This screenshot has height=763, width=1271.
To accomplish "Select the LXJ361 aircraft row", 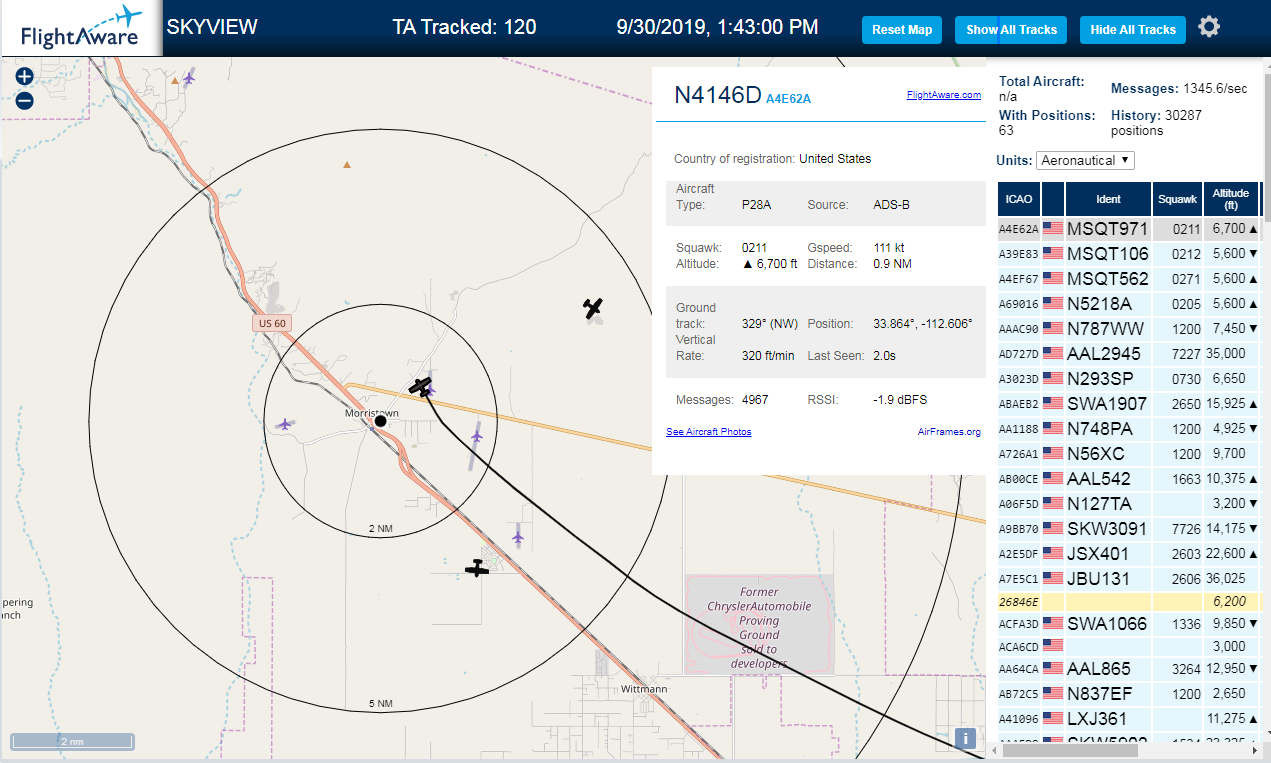I will point(1129,719).
